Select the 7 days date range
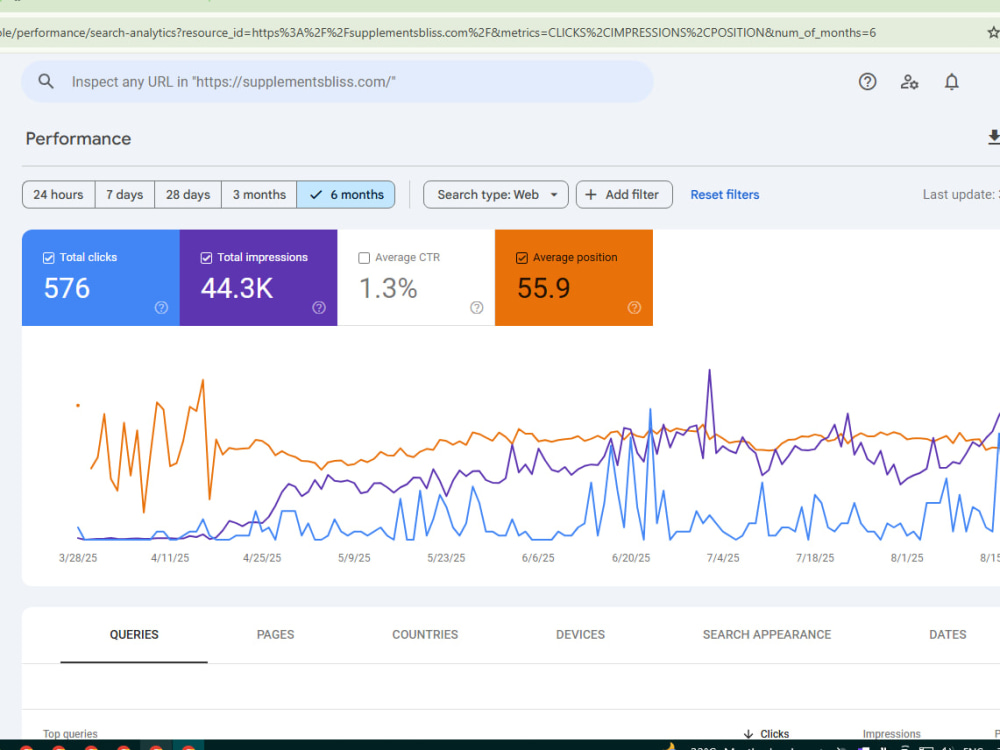Viewport: 1000px width, 750px height. (125, 195)
